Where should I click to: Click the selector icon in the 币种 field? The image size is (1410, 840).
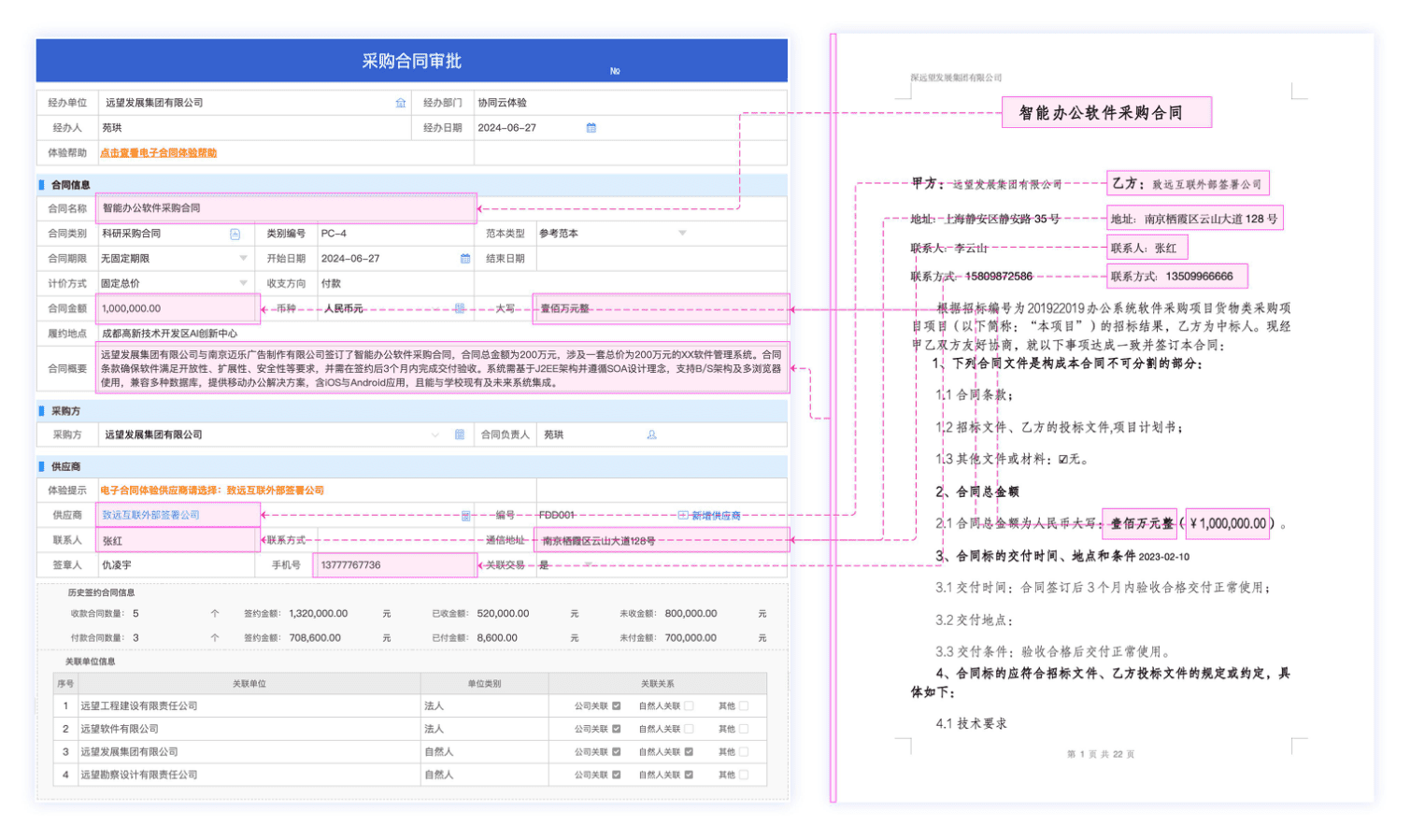click(x=460, y=308)
